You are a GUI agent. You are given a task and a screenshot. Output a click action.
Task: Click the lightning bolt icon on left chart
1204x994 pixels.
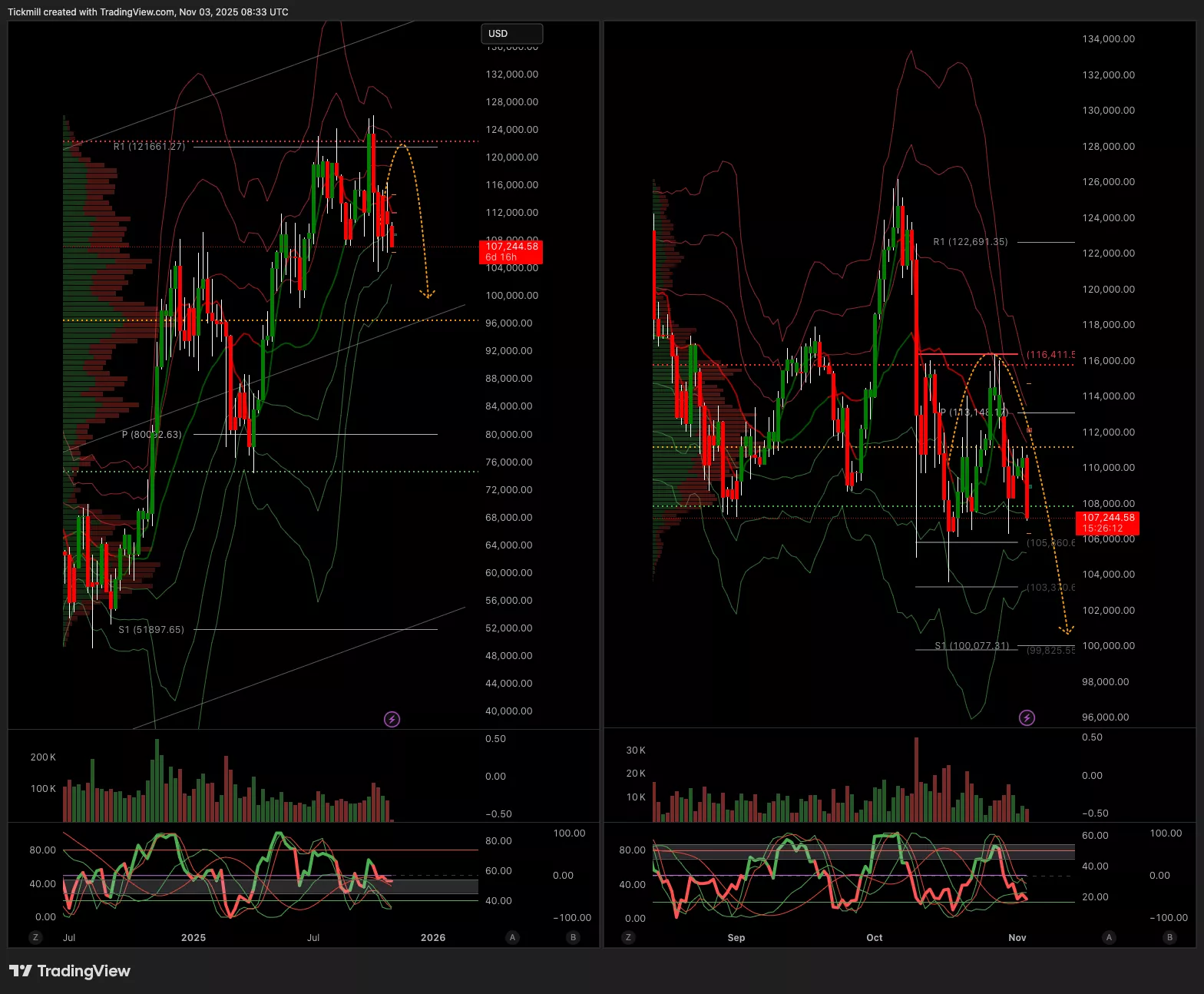(392, 720)
